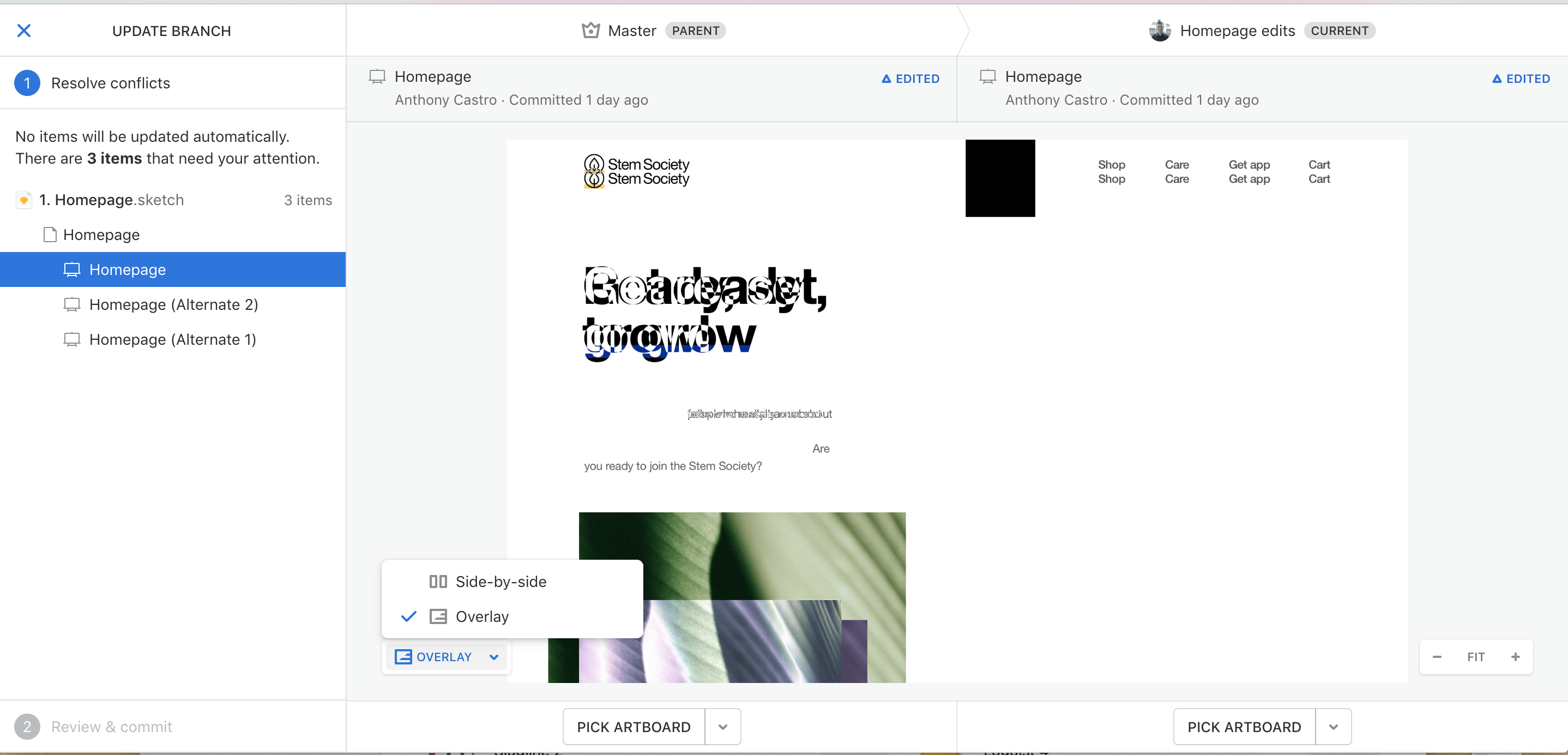The image size is (1568, 755).
Task: Close the Update Branch panel
Action: click(24, 31)
